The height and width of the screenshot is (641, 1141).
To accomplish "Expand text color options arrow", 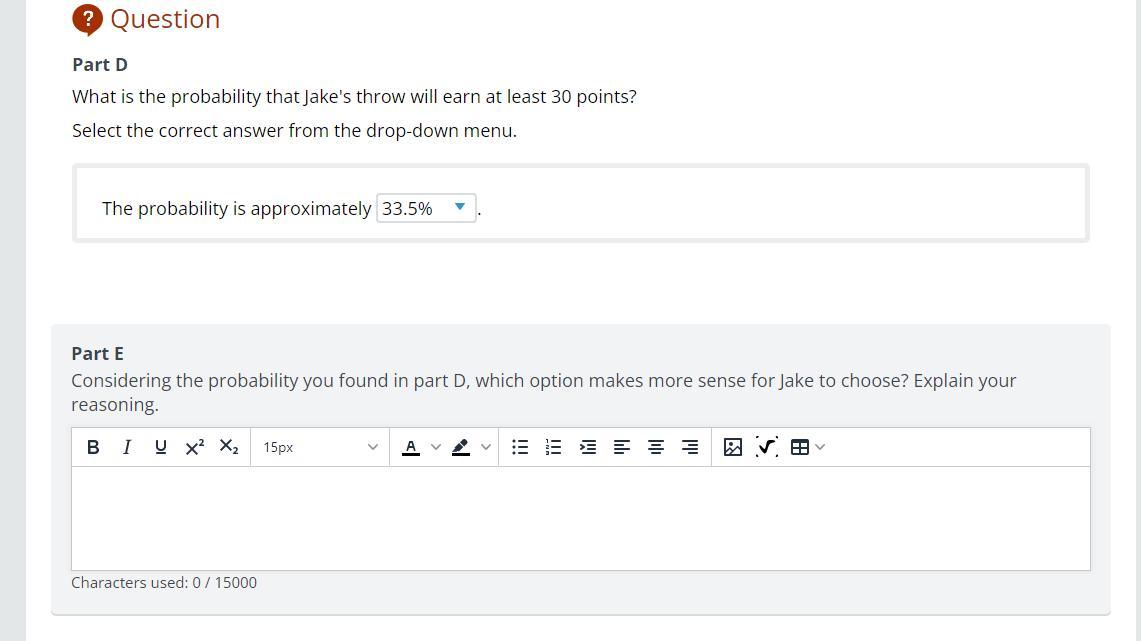I will pos(436,447).
